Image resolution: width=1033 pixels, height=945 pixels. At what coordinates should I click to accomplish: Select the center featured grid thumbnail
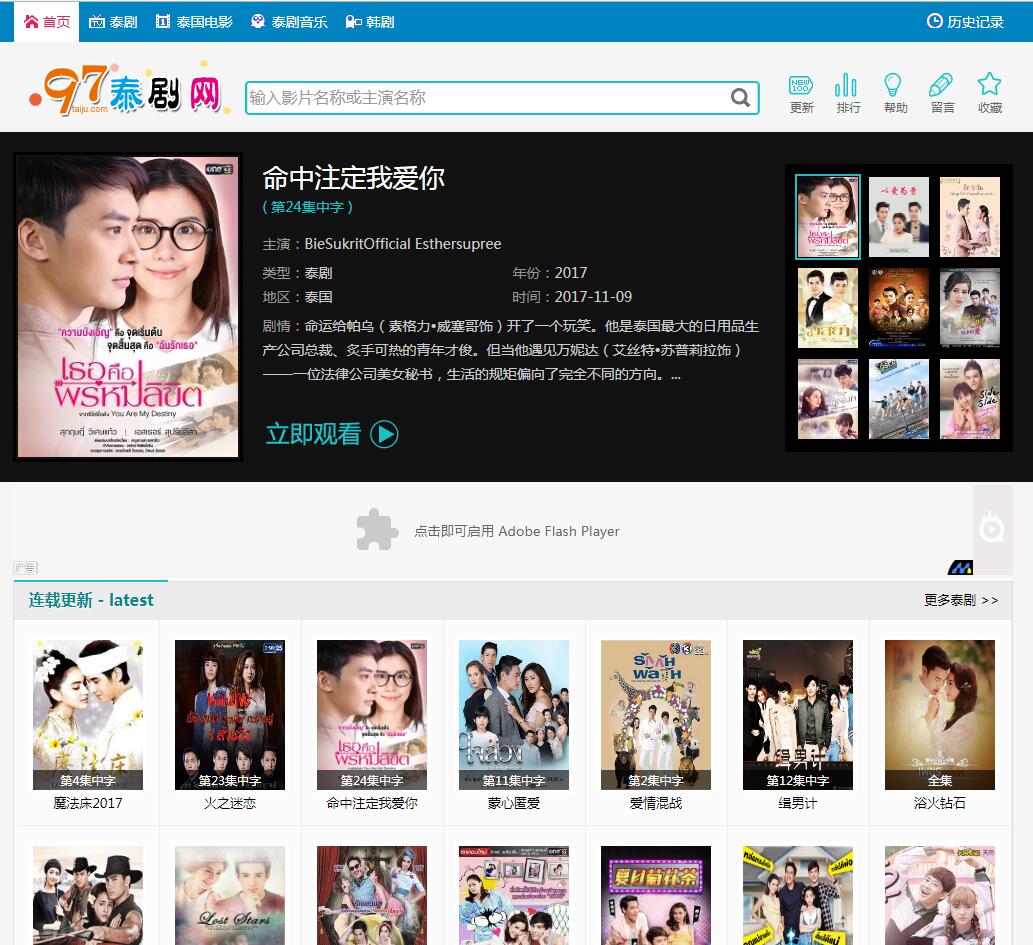click(899, 308)
